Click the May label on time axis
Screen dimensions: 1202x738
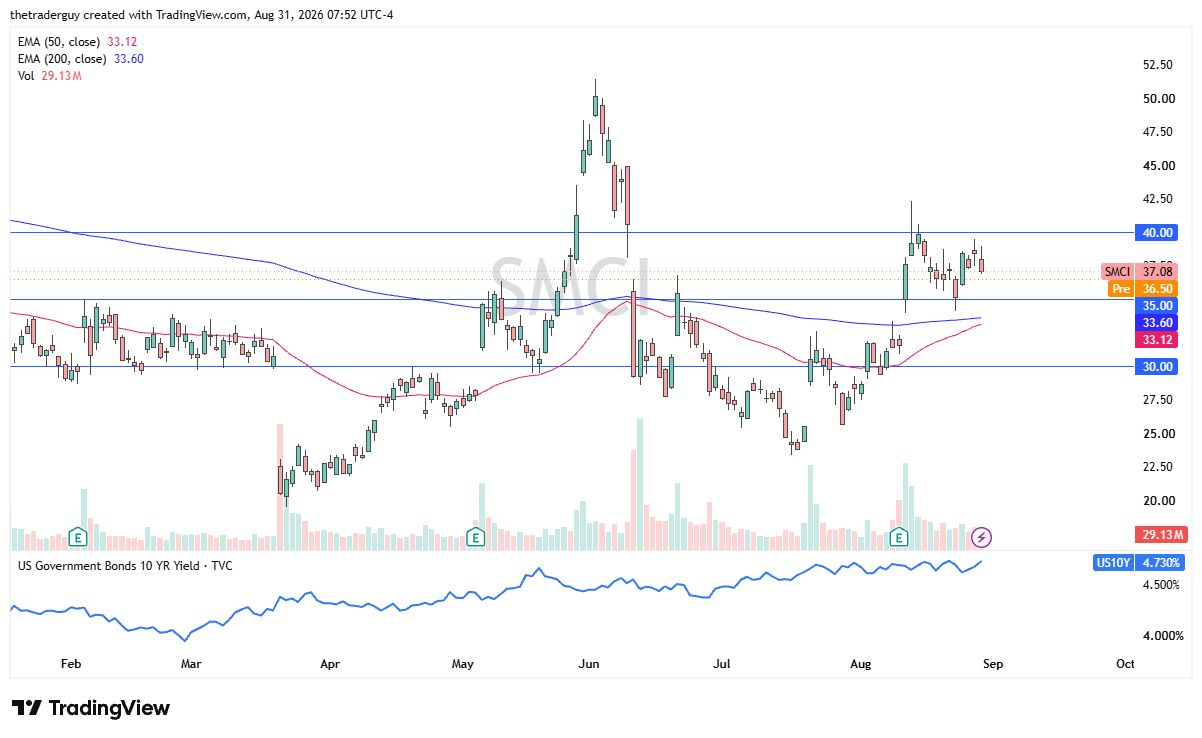[x=462, y=663]
